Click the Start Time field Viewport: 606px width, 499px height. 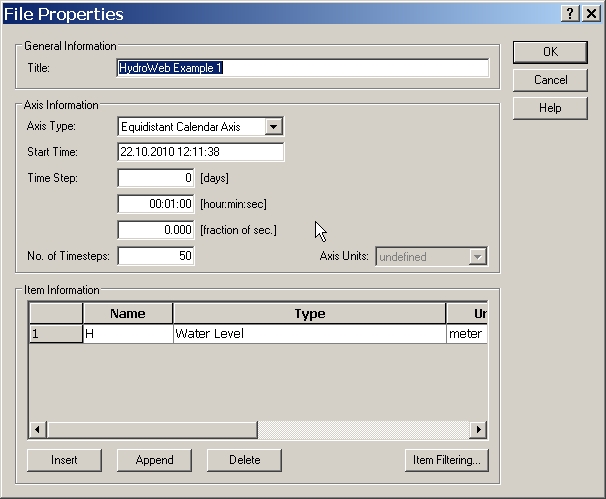[x=200, y=152]
